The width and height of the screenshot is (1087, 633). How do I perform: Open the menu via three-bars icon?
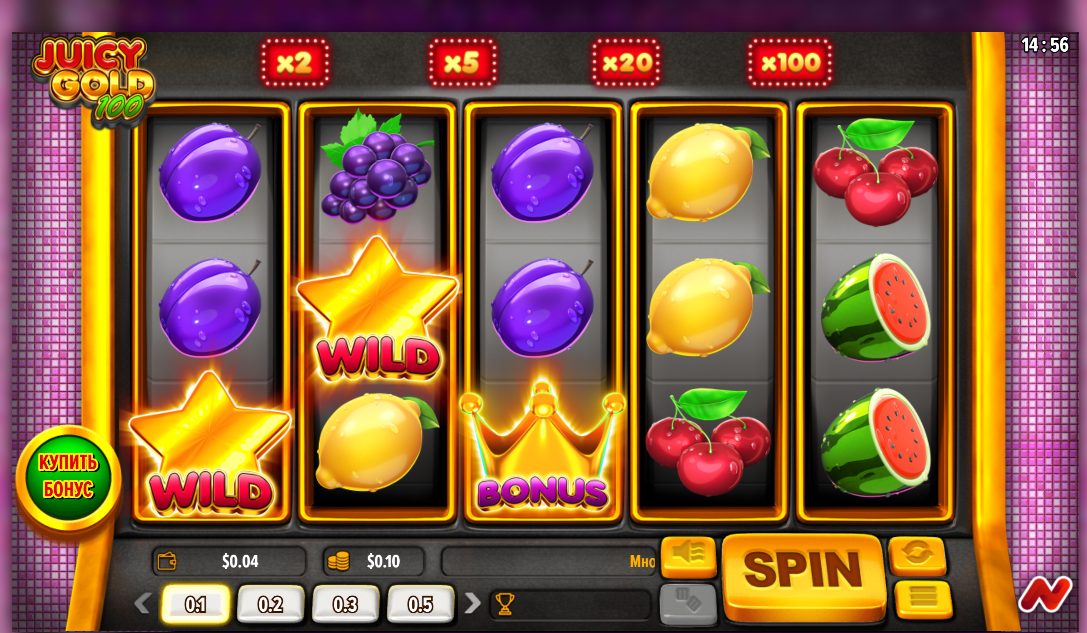(922, 599)
